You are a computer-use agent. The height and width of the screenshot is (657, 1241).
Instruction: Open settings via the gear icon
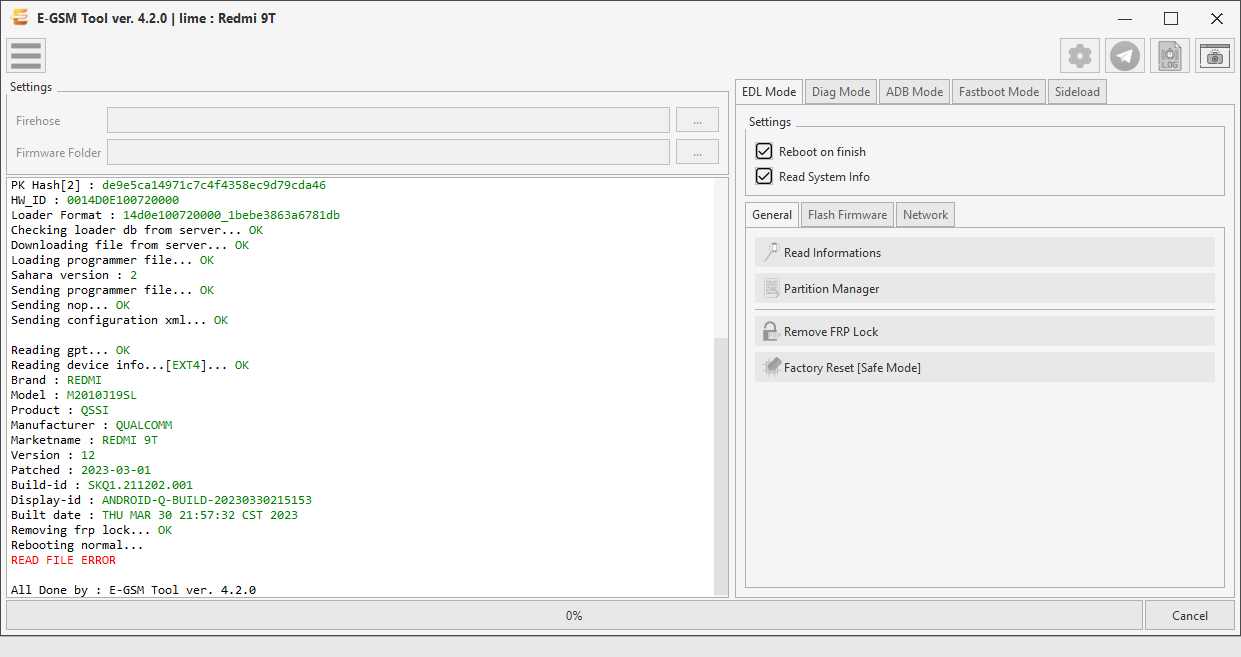(1080, 56)
